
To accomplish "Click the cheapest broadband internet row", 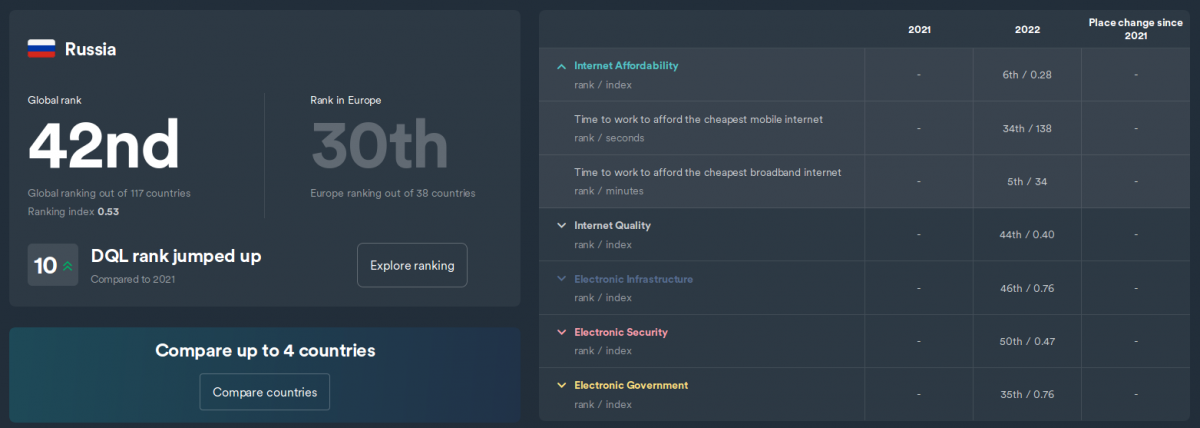I will pyautogui.click(x=707, y=172).
